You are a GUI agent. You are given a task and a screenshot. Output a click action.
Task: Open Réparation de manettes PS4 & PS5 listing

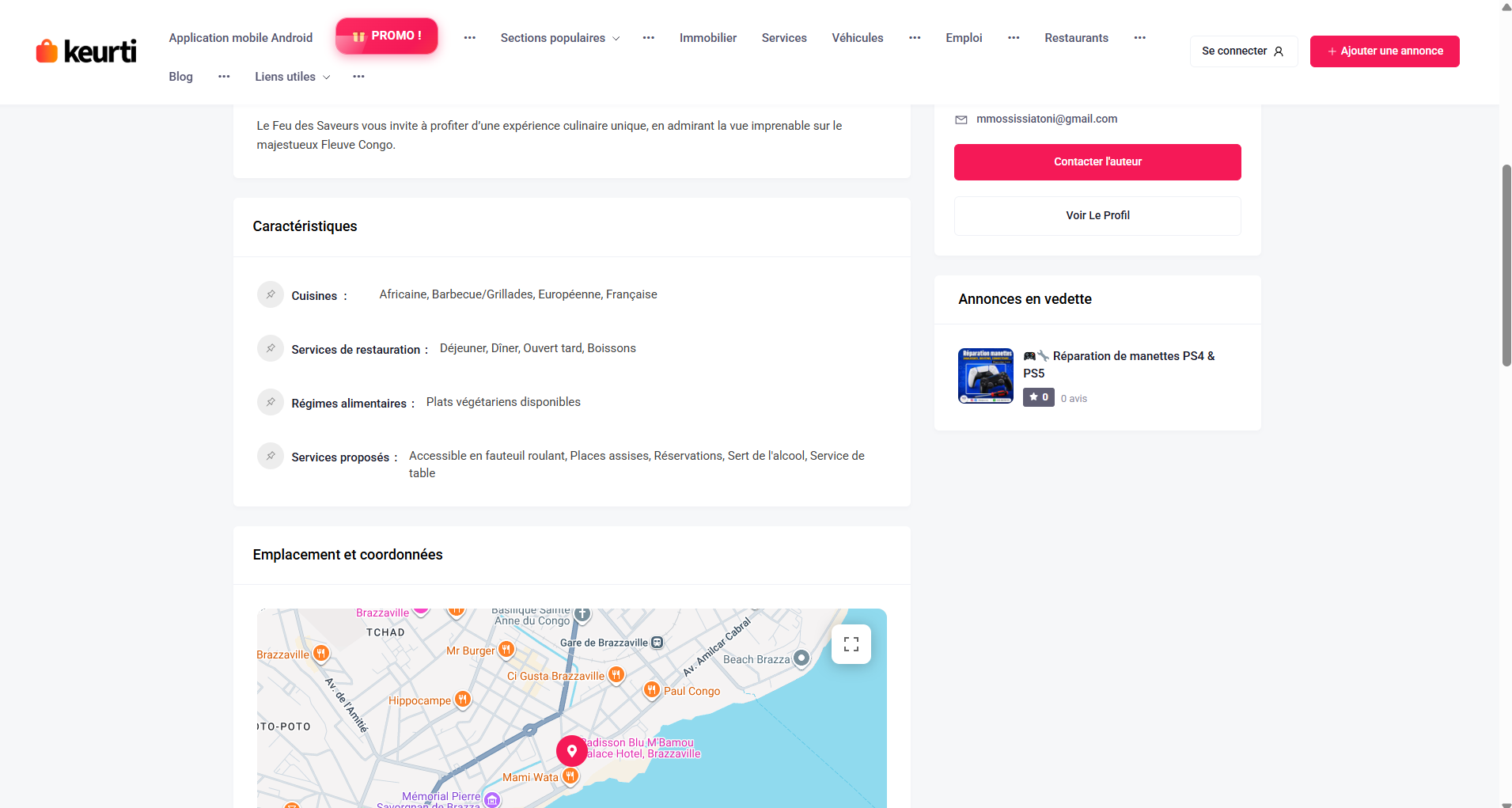(1119, 365)
